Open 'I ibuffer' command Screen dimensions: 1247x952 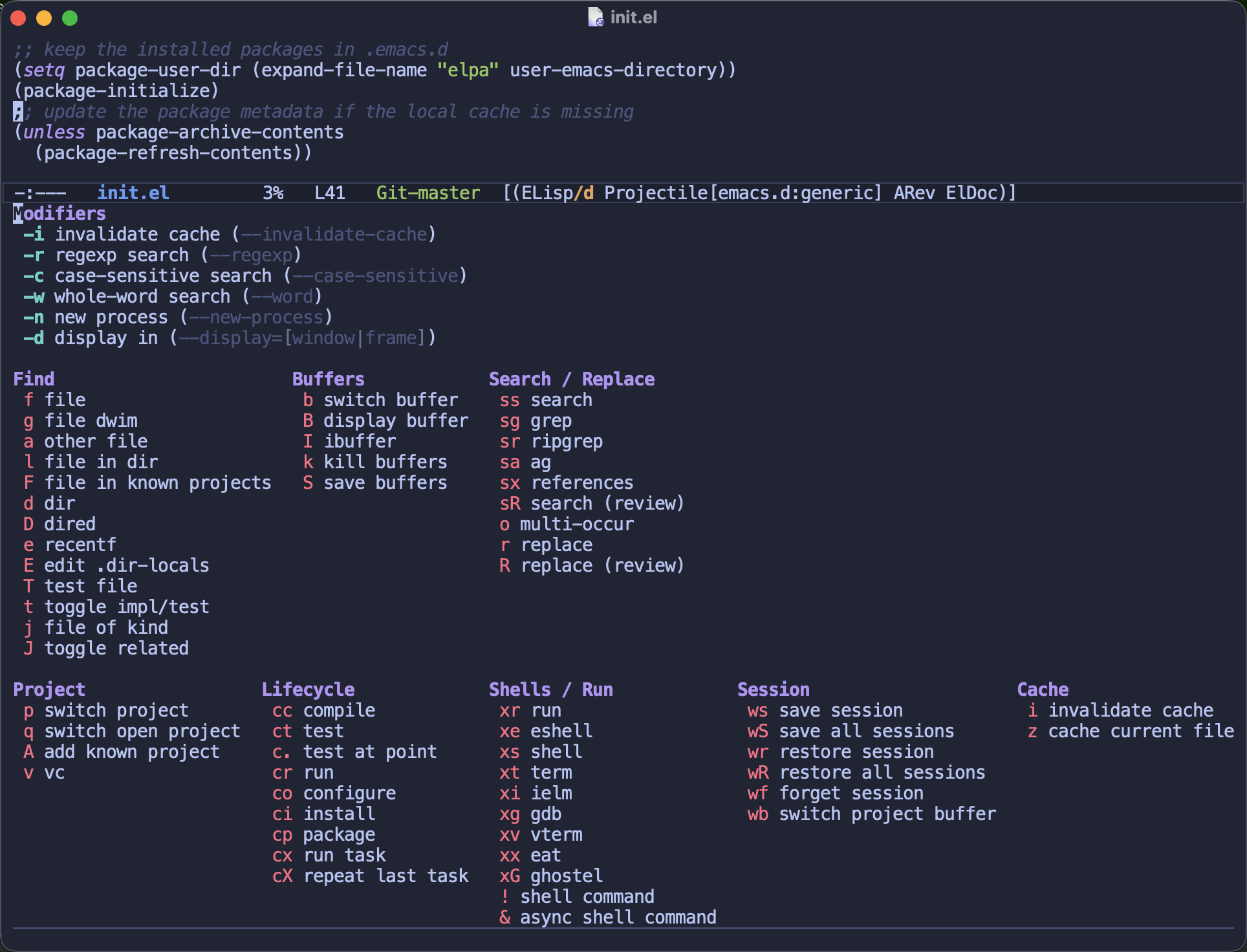pos(349,441)
